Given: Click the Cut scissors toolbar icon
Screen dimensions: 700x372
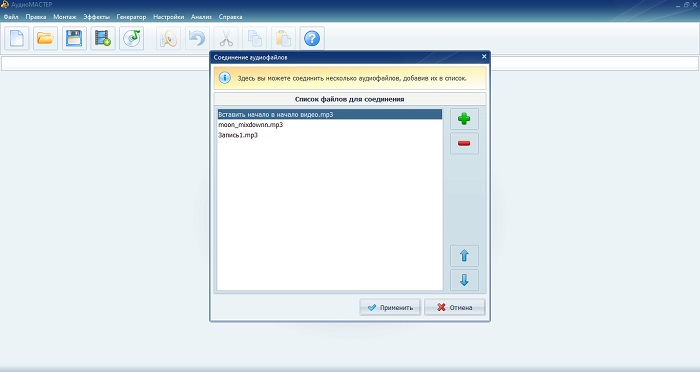Looking at the screenshot, I should pyautogui.click(x=226, y=38).
